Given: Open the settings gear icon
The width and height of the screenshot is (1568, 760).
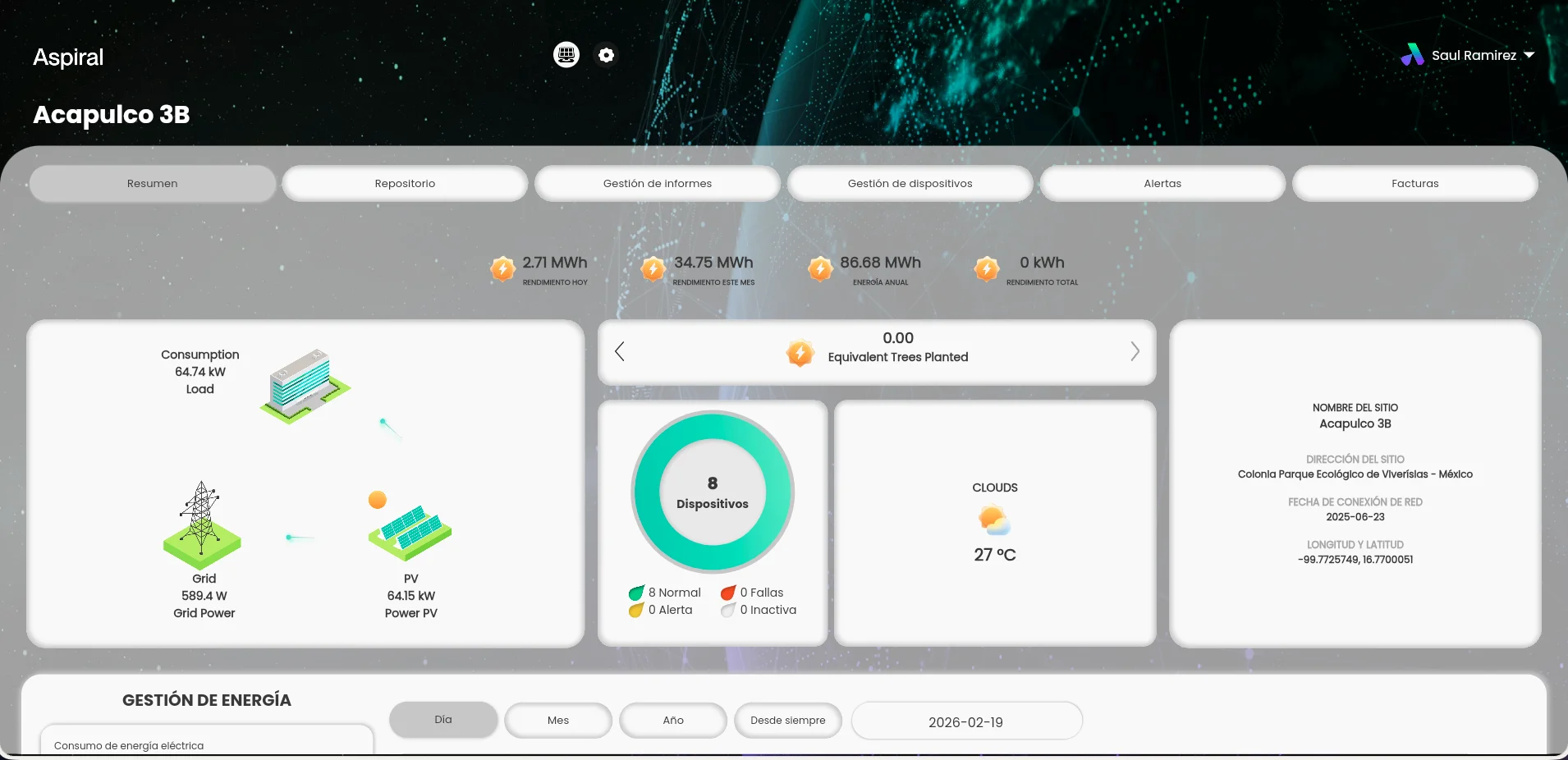Looking at the screenshot, I should [x=606, y=55].
